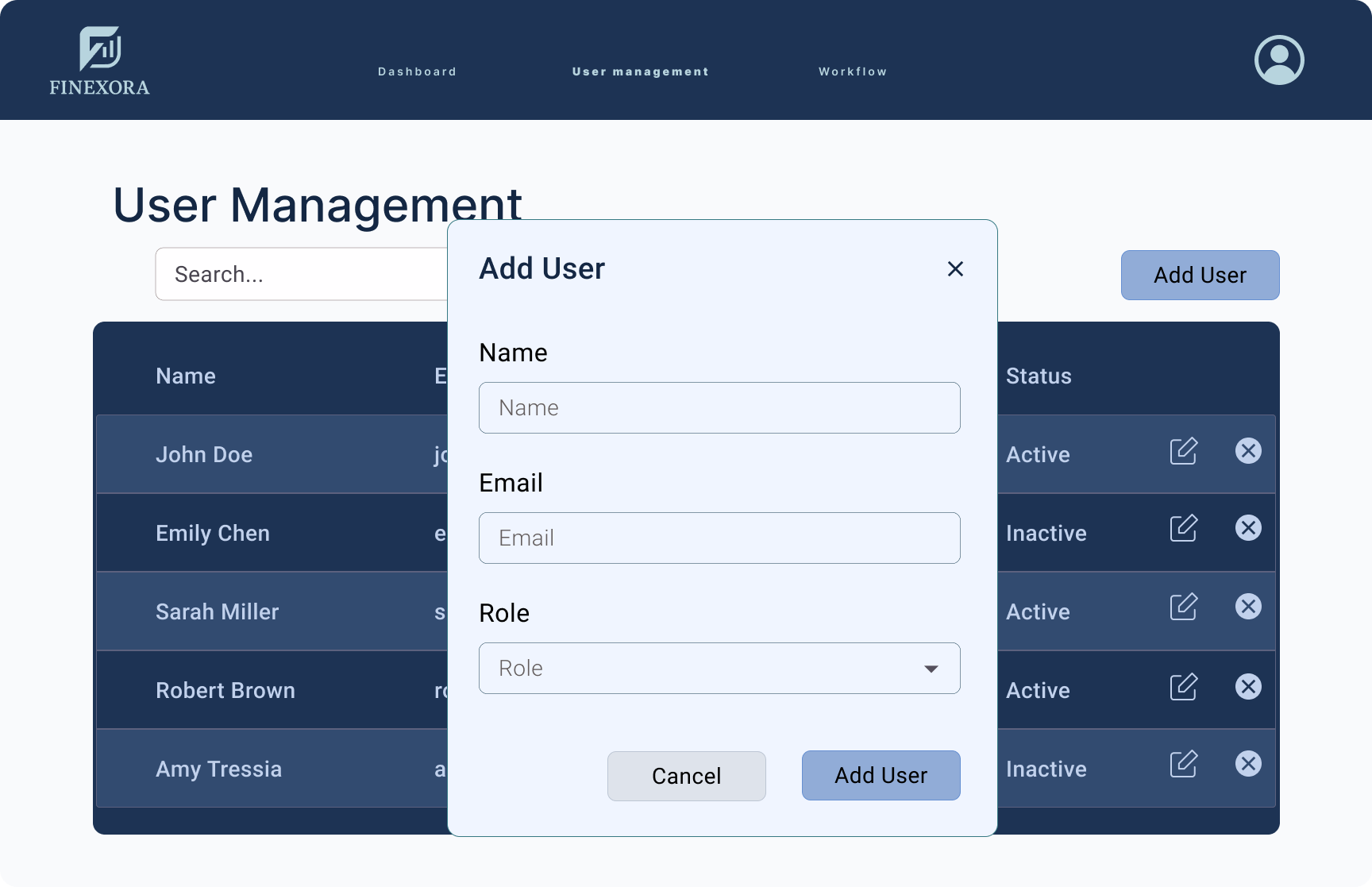The width and height of the screenshot is (1372, 887).
Task: Delete the Emily Chen user entry
Action: [1248, 527]
